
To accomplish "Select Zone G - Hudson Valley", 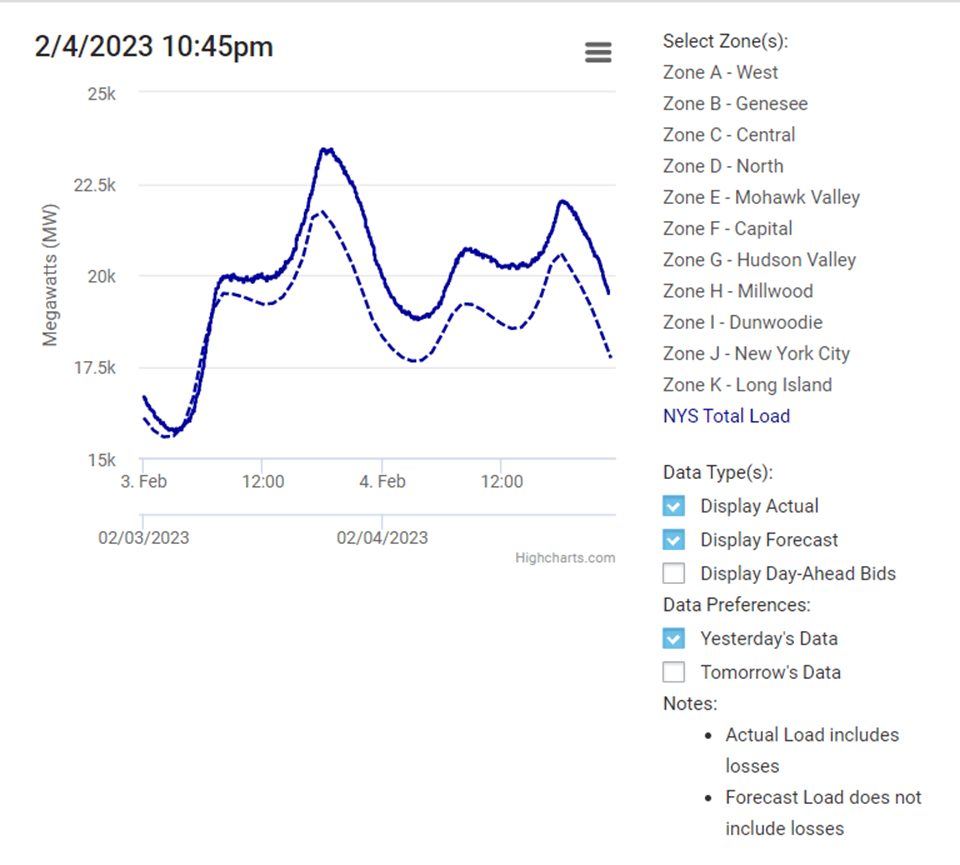I will tap(759, 260).
